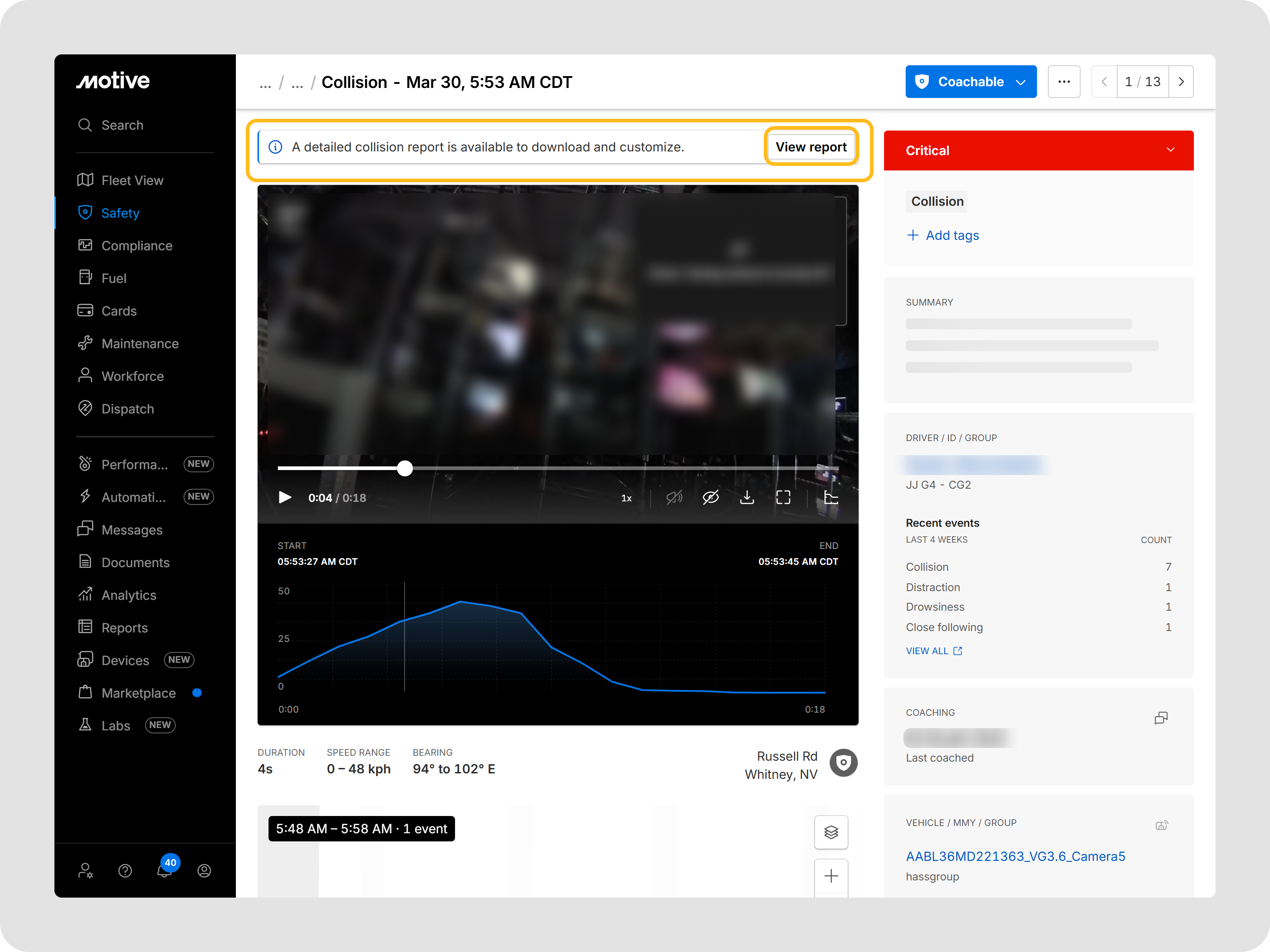Open the Coachable status dropdown
The image size is (1270, 952).
(971, 82)
